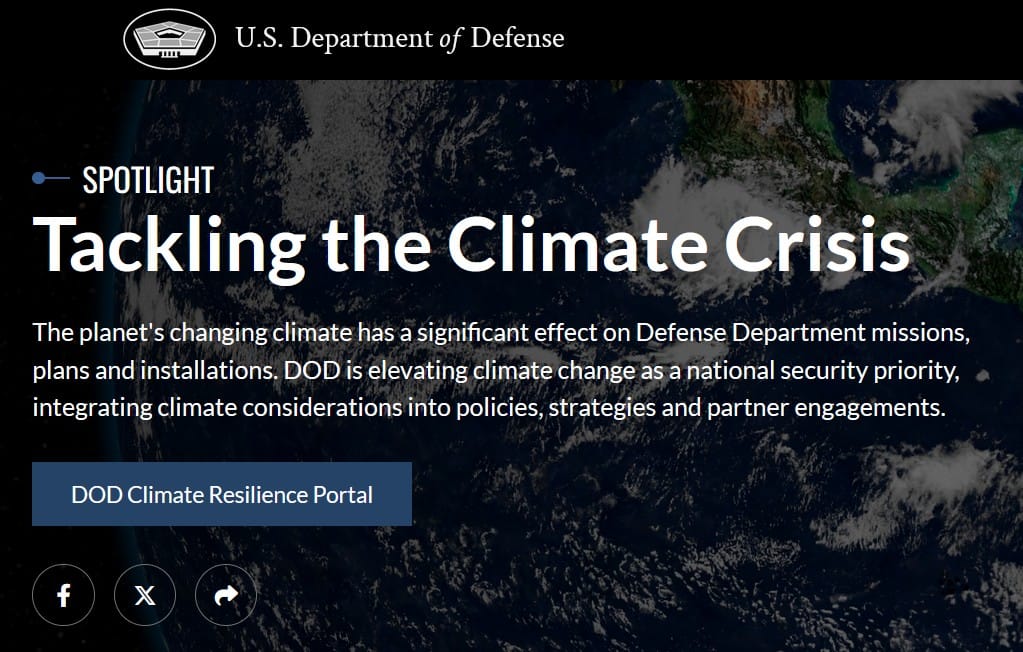Click the italic "of" in the site title

tap(450, 39)
